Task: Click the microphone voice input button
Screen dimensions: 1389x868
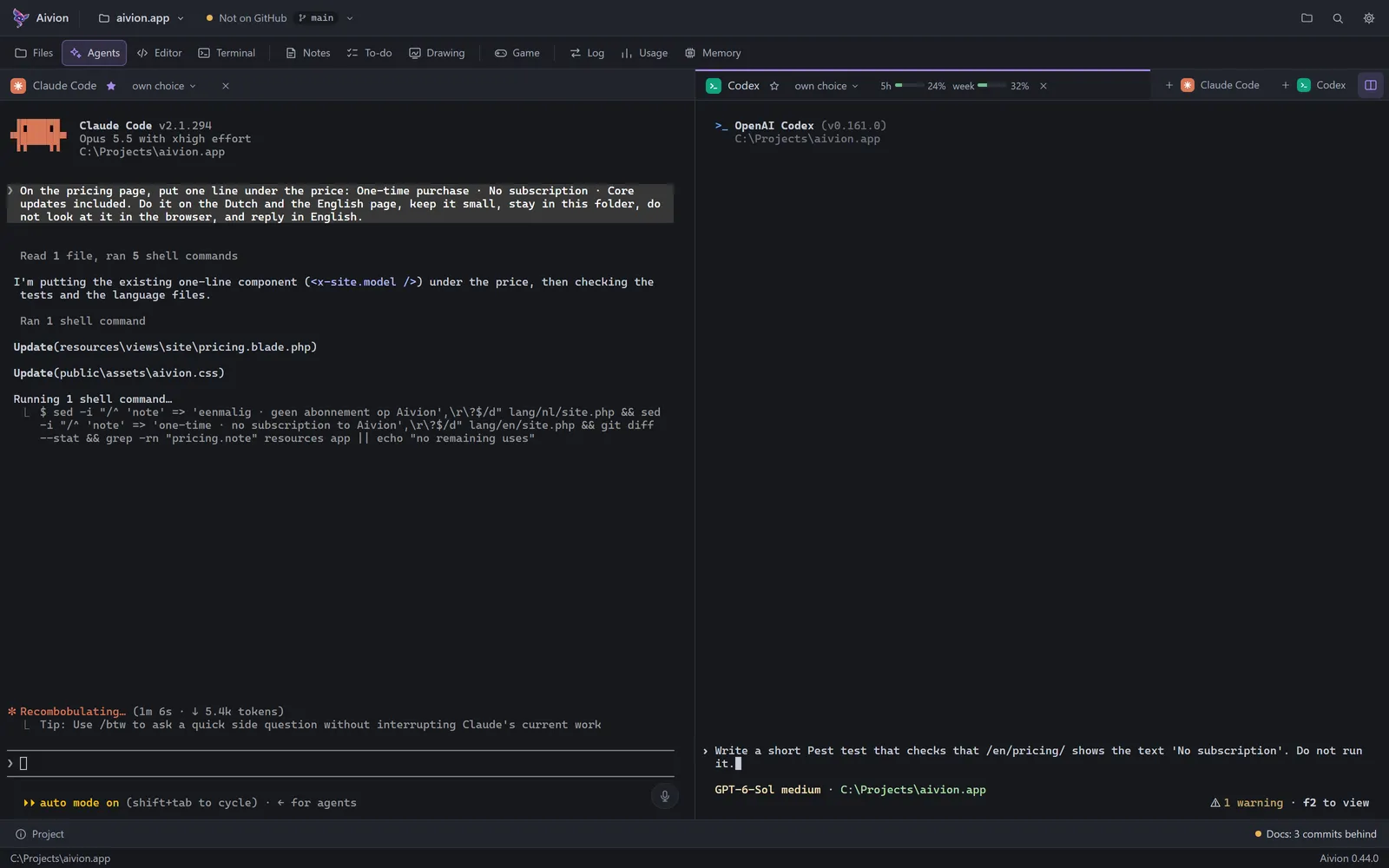Action: (x=665, y=796)
